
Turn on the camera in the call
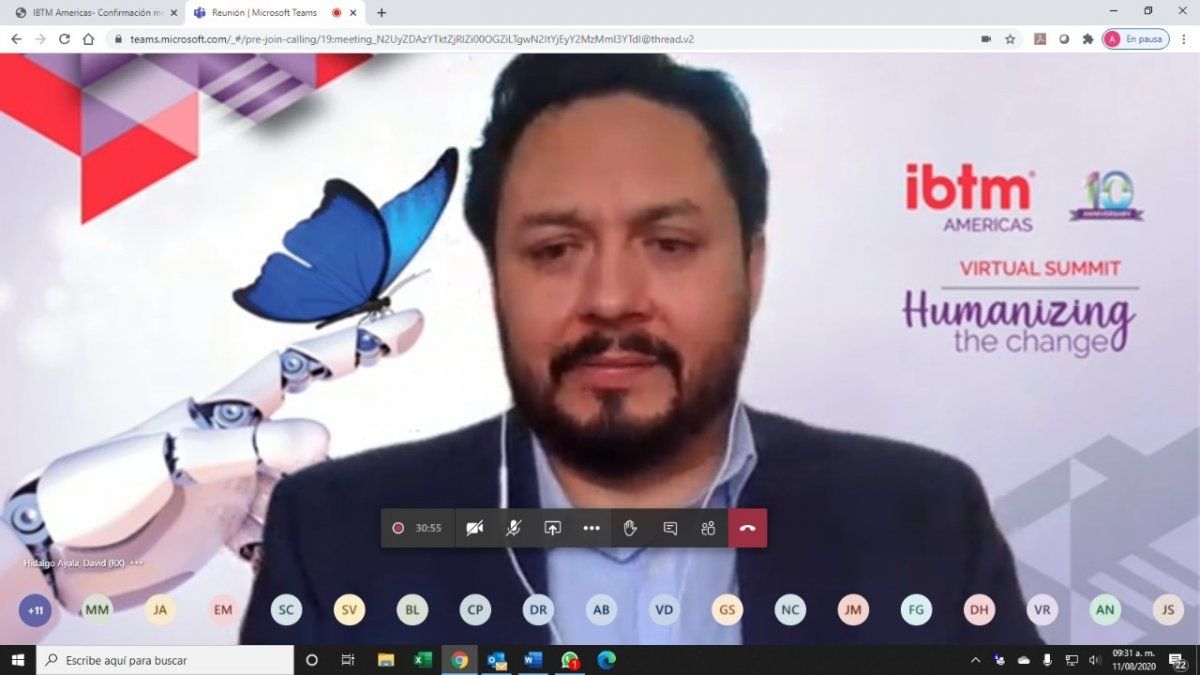[475, 527]
